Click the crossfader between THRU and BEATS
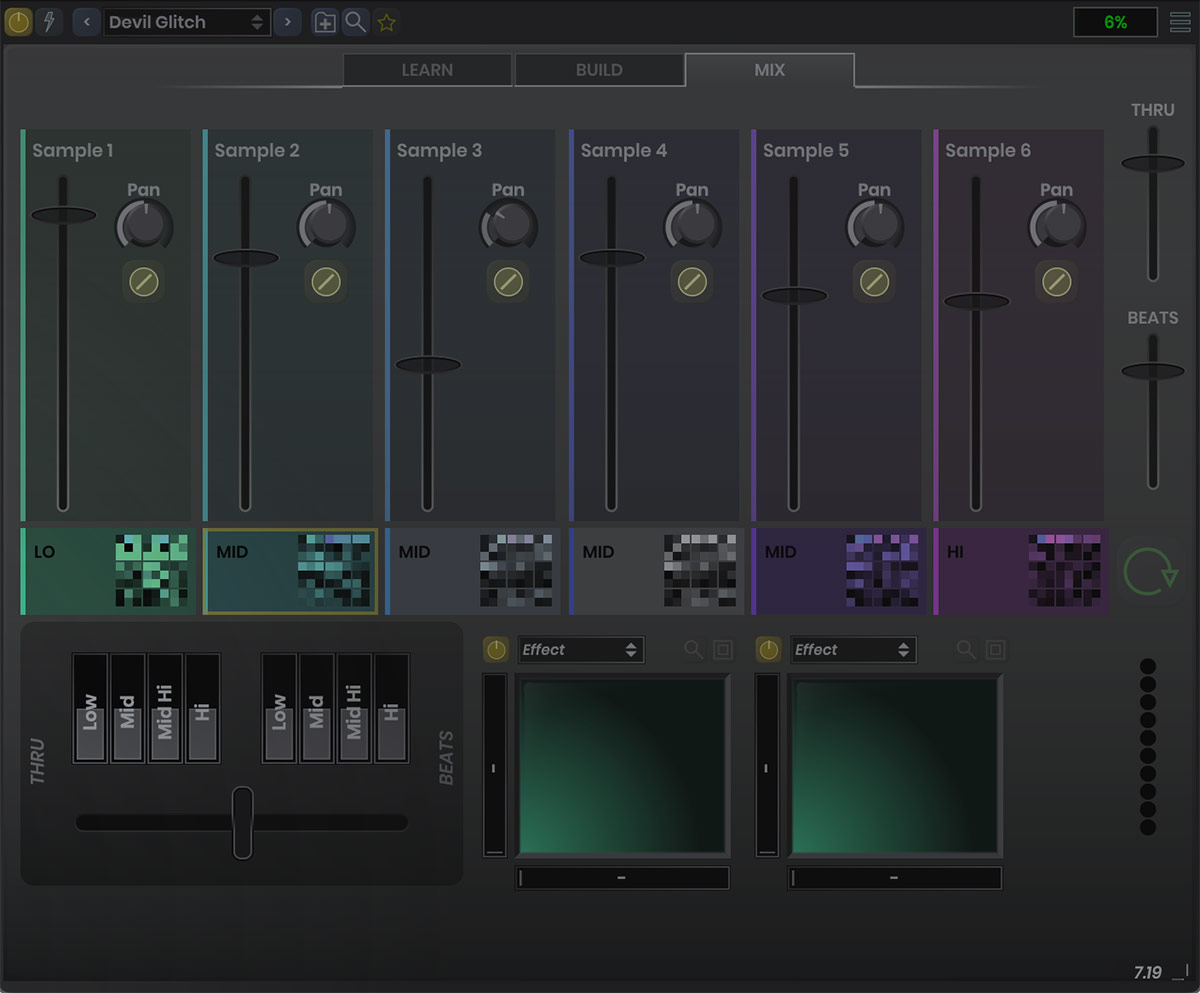Screen dimensions: 1200x993 click(241, 824)
